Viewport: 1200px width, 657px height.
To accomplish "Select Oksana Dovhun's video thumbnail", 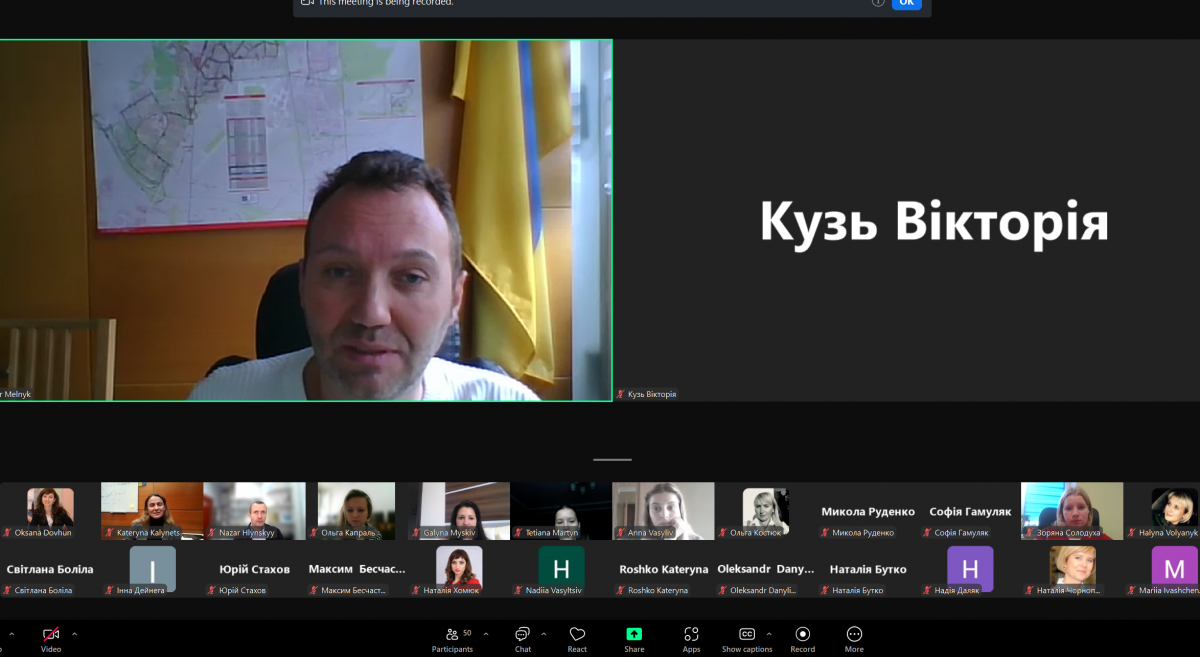I will 50,508.
